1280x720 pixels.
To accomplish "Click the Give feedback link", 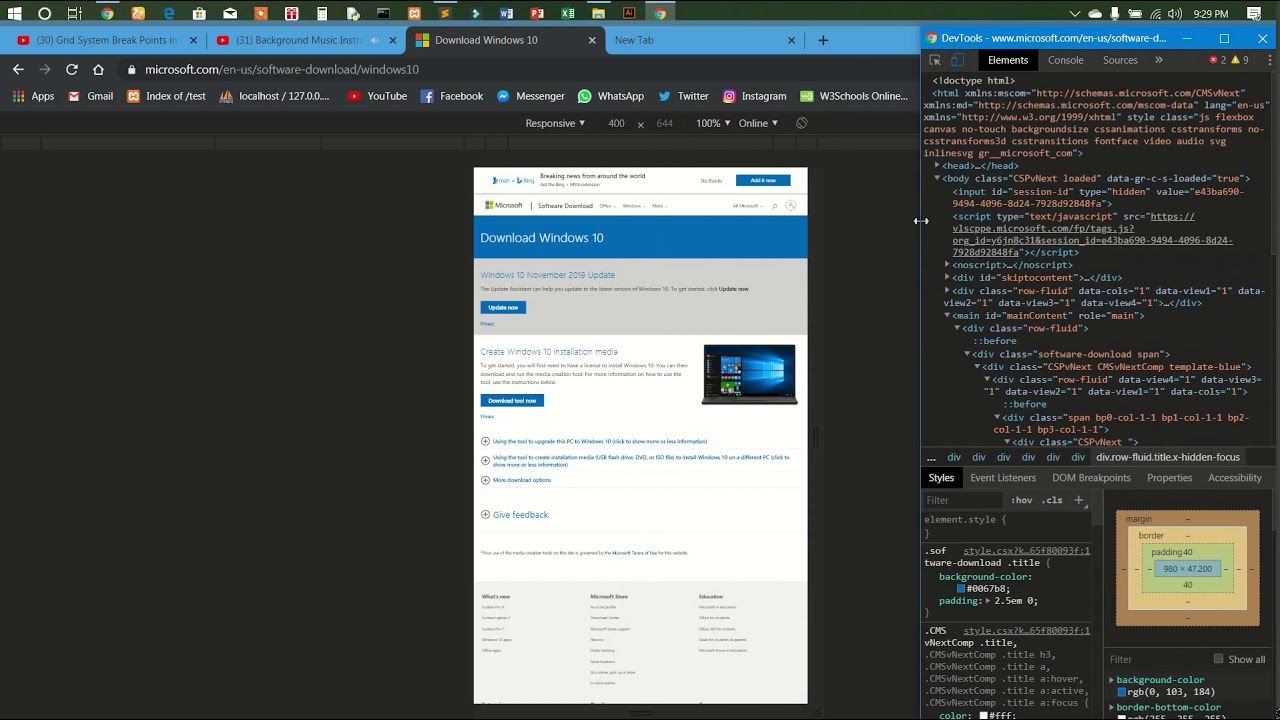I will (x=520, y=514).
